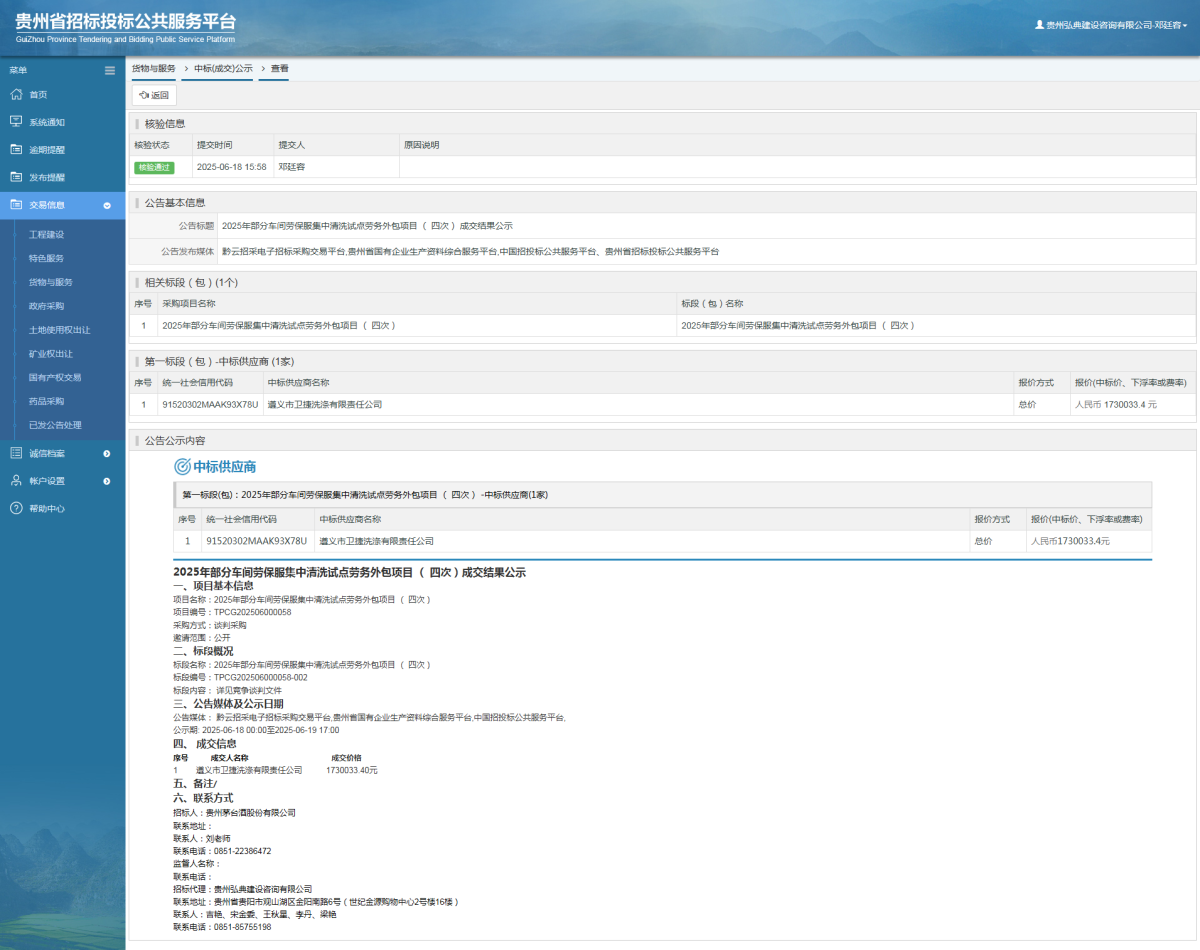Toggle the sidebar hamburger menu icon

pos(110,70)
